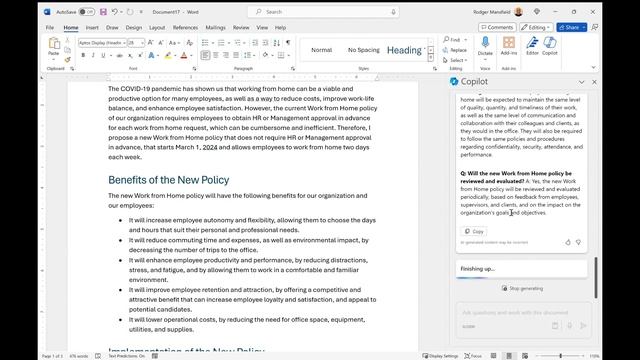Switch to the References tab
The image size is (640, 360).
tap(185, 27)
